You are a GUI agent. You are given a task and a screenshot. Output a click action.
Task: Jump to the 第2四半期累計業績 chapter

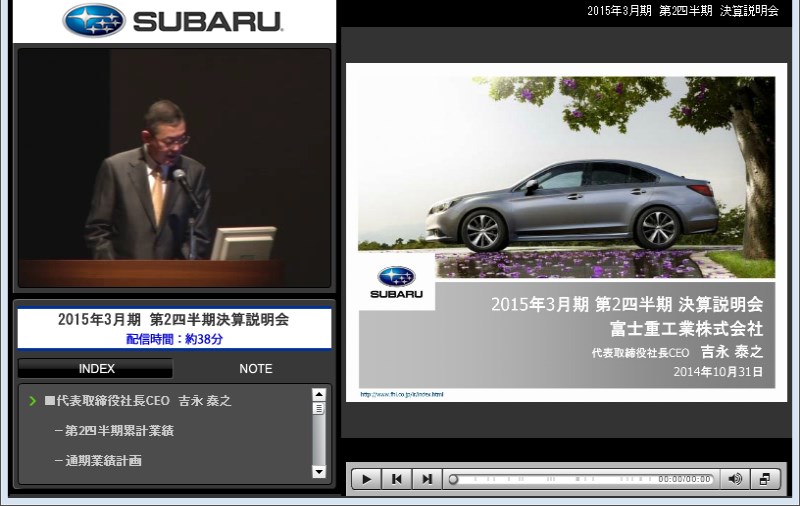114,431
